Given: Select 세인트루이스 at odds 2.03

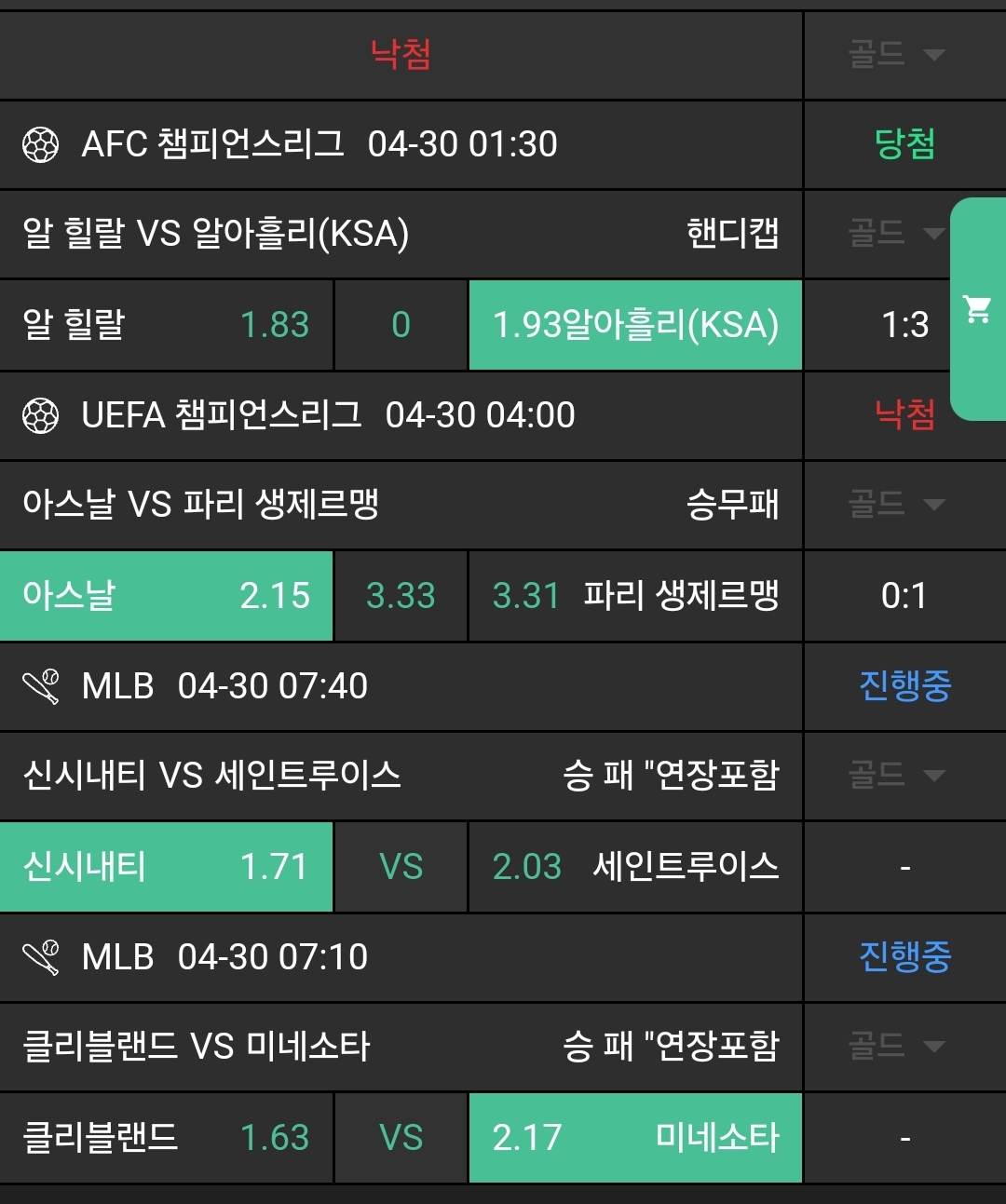Looking at the screenshot, I should tap(635, 867).
